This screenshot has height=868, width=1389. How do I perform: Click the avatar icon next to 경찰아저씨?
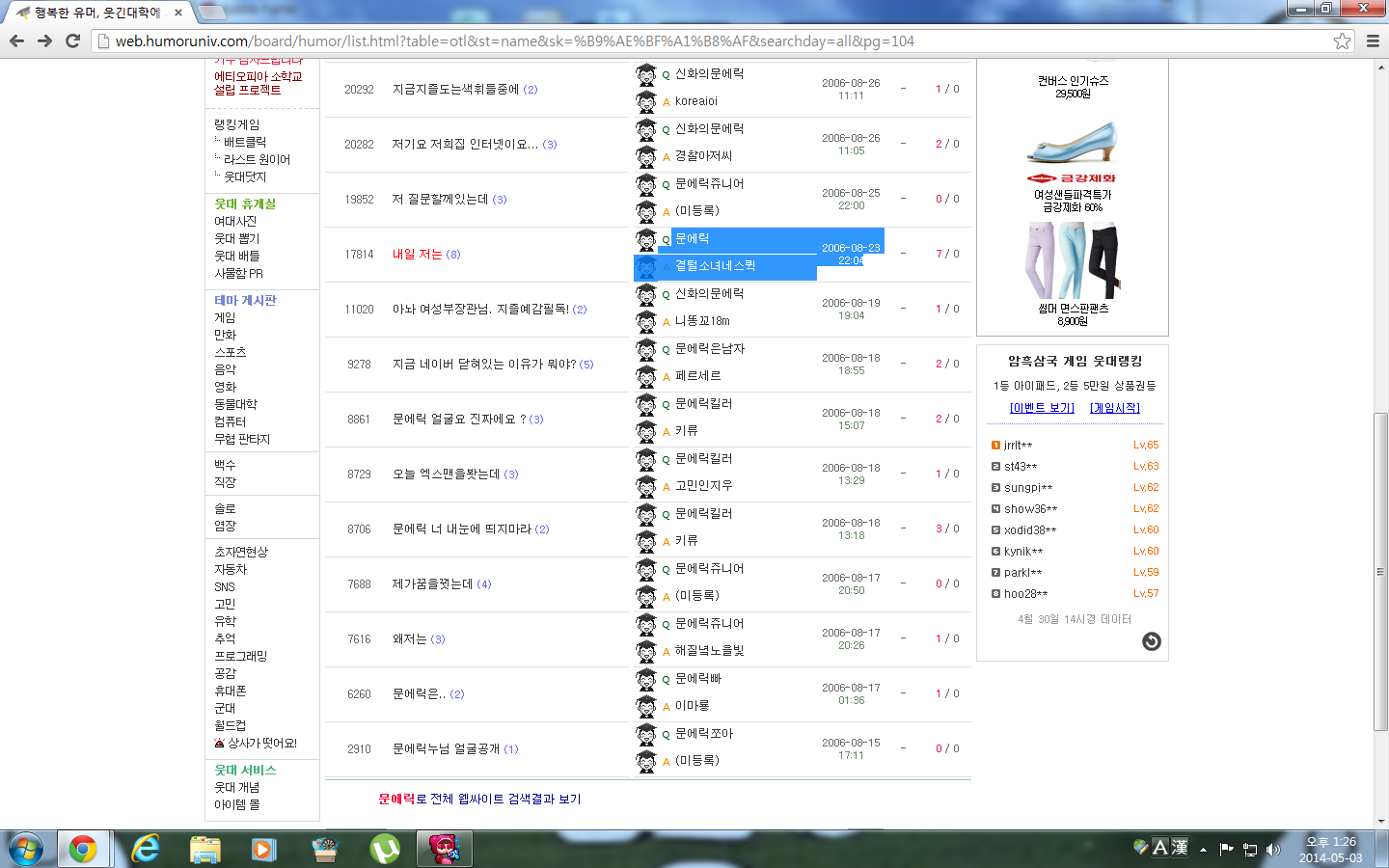coord(646,156)
